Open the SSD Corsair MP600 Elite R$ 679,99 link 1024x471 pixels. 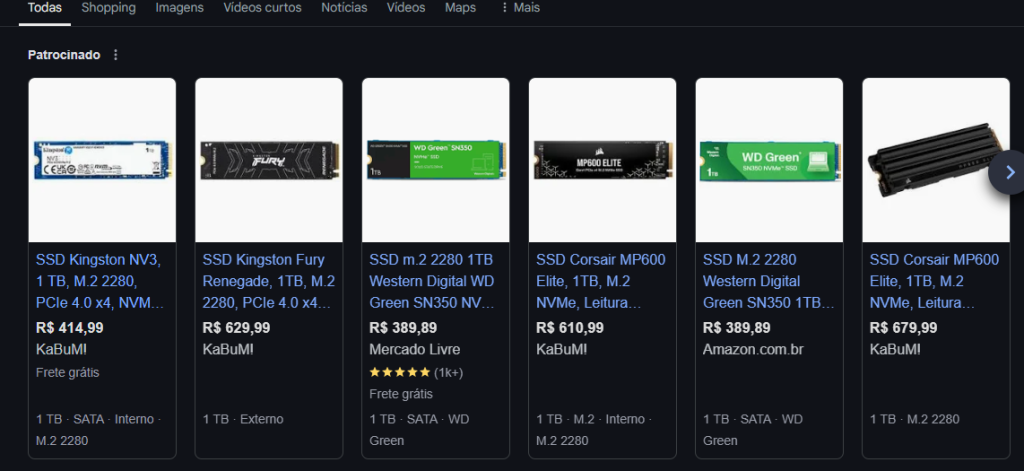click(x=934, y=282)
